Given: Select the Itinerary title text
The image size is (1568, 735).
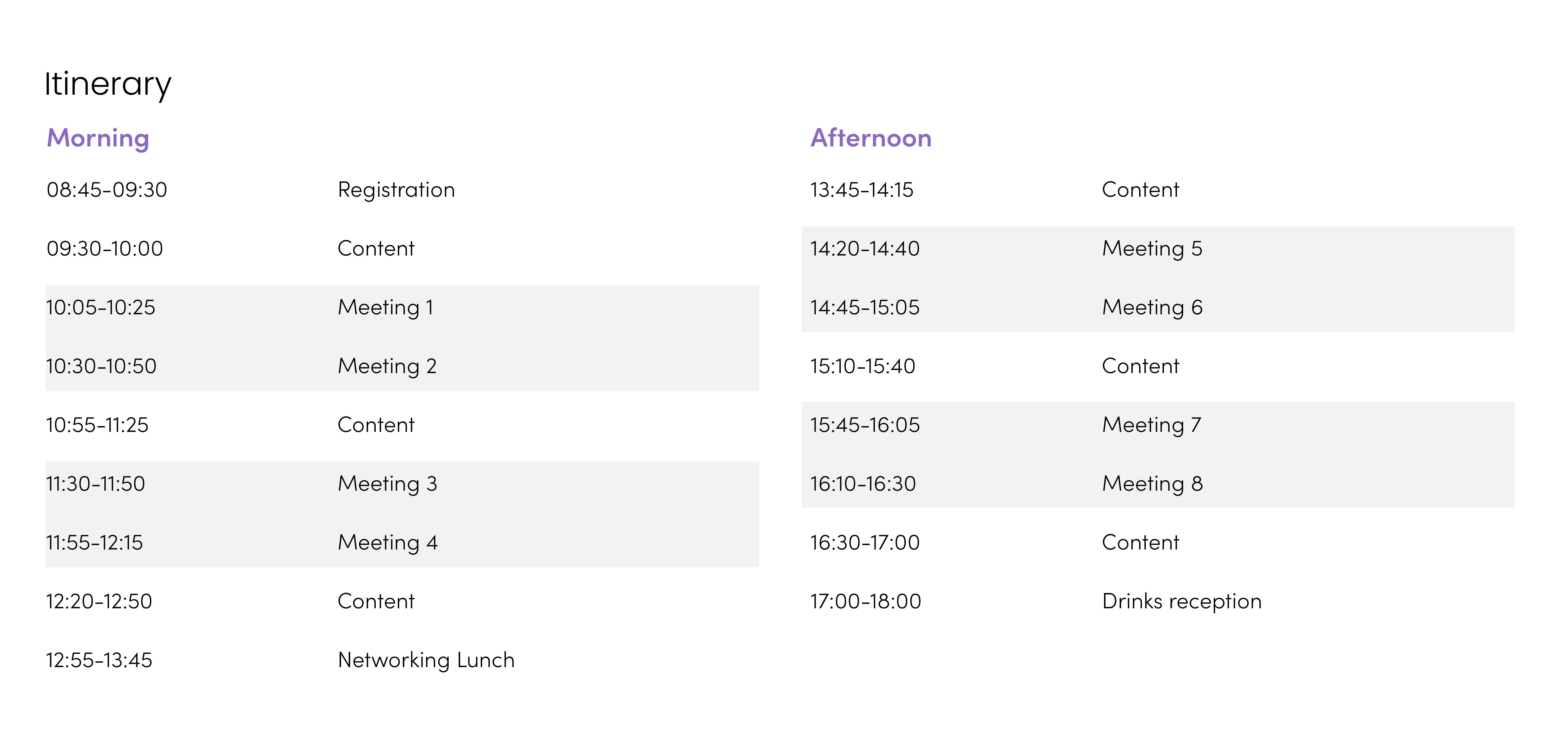Looking at the screenshot, I should tap(108, 85).
